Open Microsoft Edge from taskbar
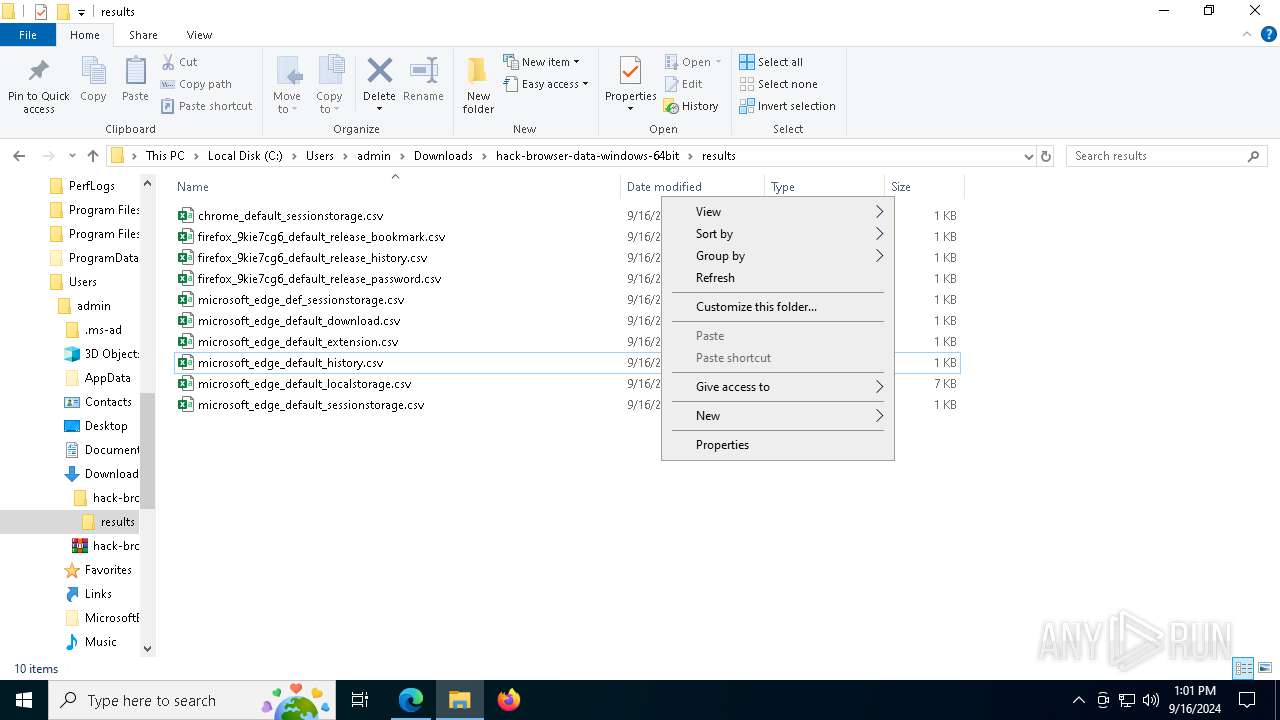Viewport: 1280px width, 720px height. (x=411, y=700)
